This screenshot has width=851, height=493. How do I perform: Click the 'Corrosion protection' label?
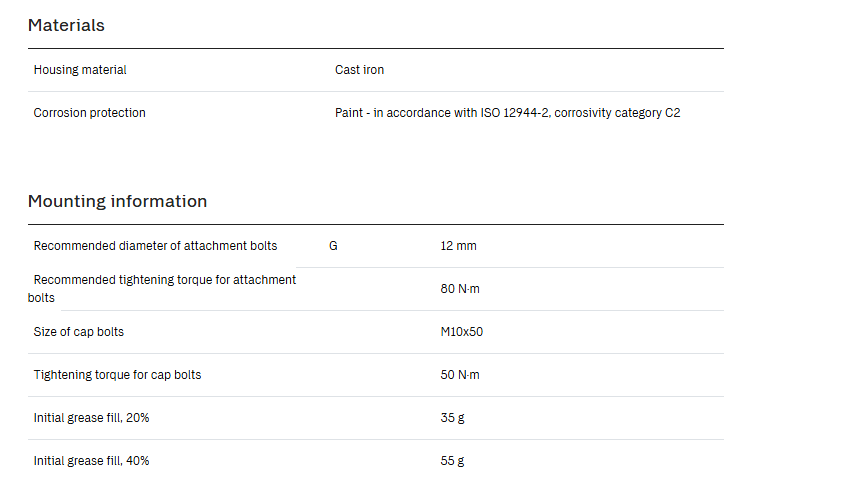pos(90,112)
